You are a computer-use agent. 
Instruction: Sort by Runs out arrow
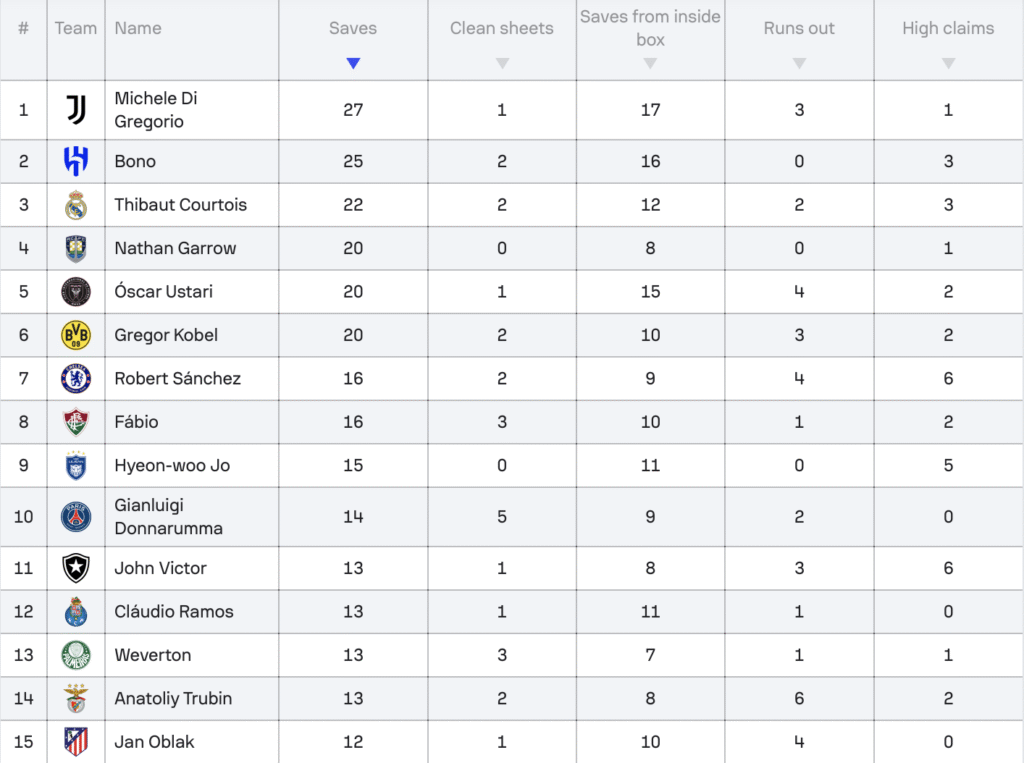[799, 63]
